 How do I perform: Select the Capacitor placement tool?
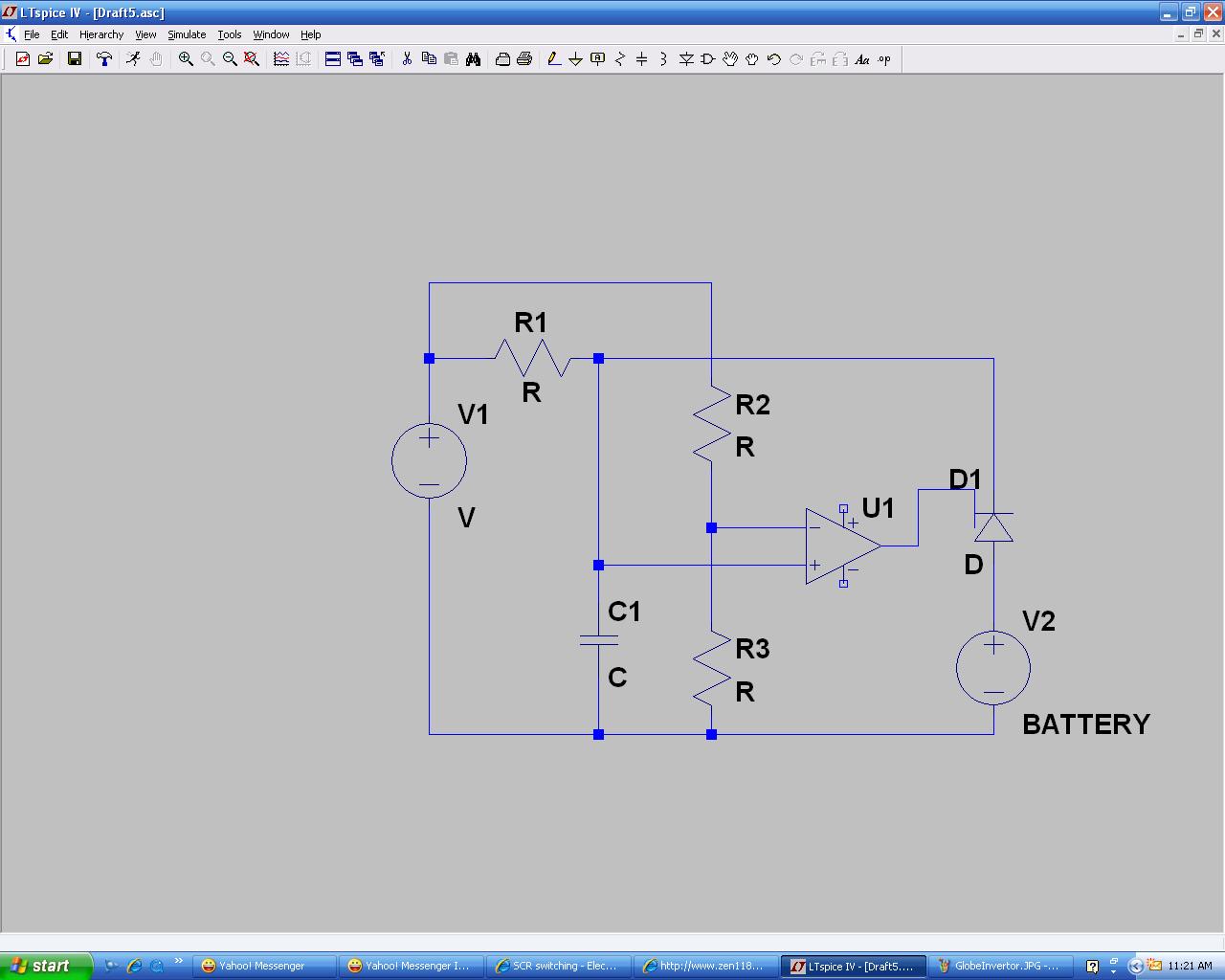642,59
